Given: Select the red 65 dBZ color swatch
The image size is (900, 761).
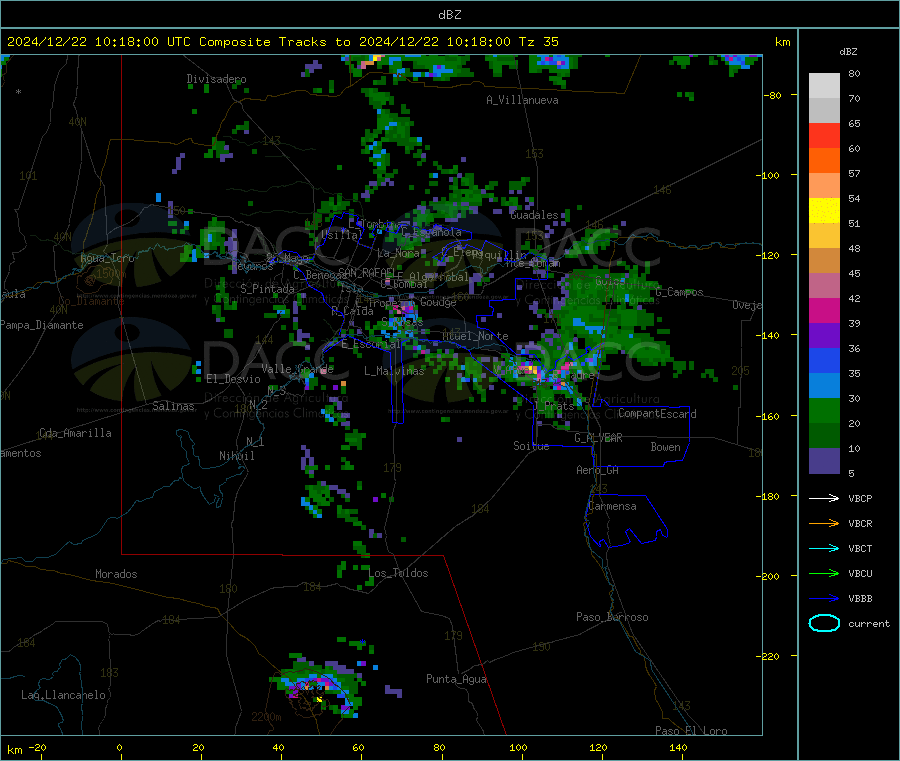Looking at the screenshot, I should point(824,135).
